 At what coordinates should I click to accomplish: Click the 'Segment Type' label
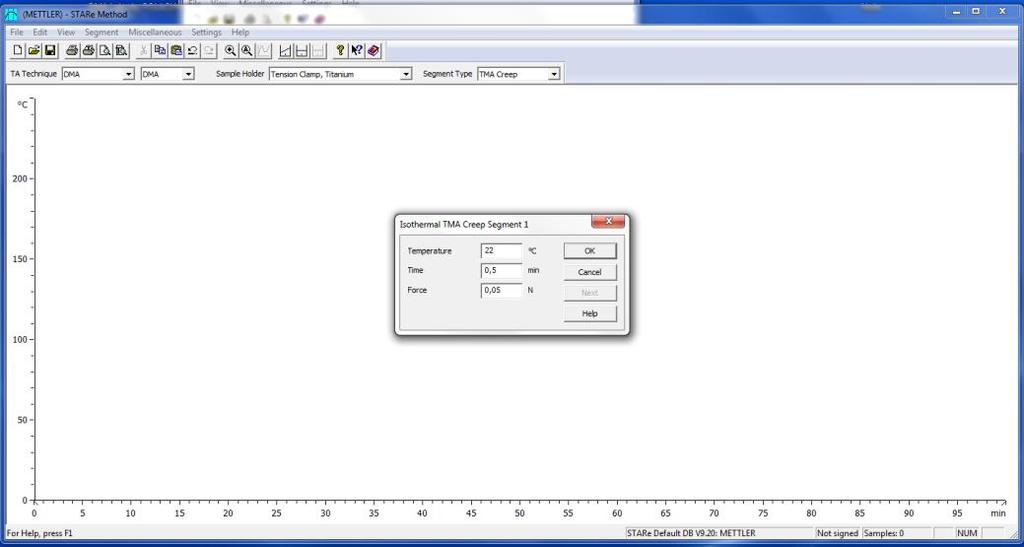pos(447,74)
